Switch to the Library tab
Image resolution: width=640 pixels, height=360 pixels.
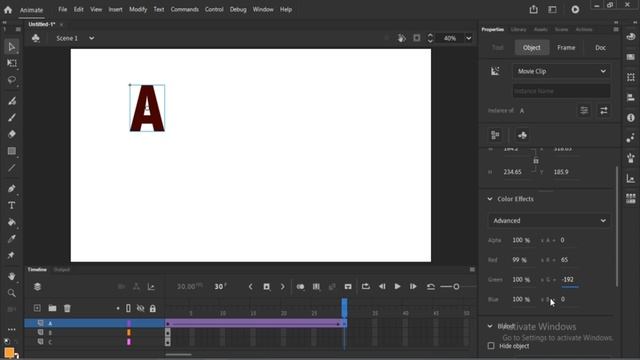click(x=518, y=29)
